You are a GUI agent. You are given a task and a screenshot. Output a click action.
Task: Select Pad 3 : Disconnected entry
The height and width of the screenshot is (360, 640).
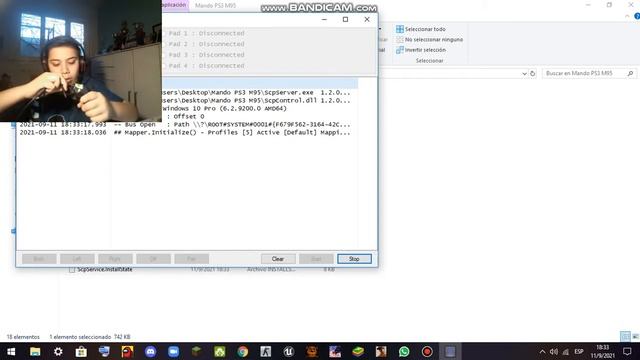[x=207, y=55]
